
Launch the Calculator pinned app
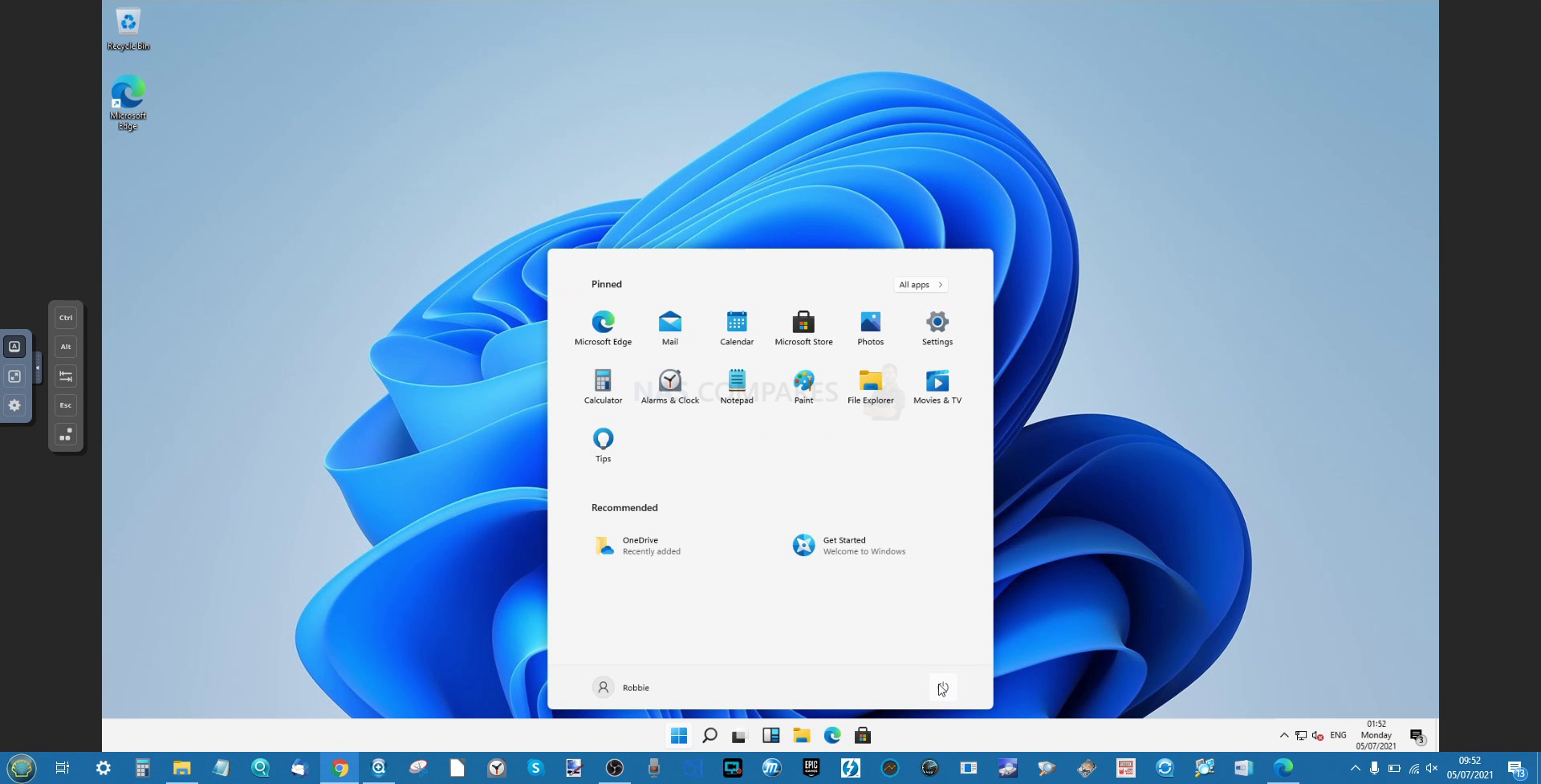[x=603, y=386]
